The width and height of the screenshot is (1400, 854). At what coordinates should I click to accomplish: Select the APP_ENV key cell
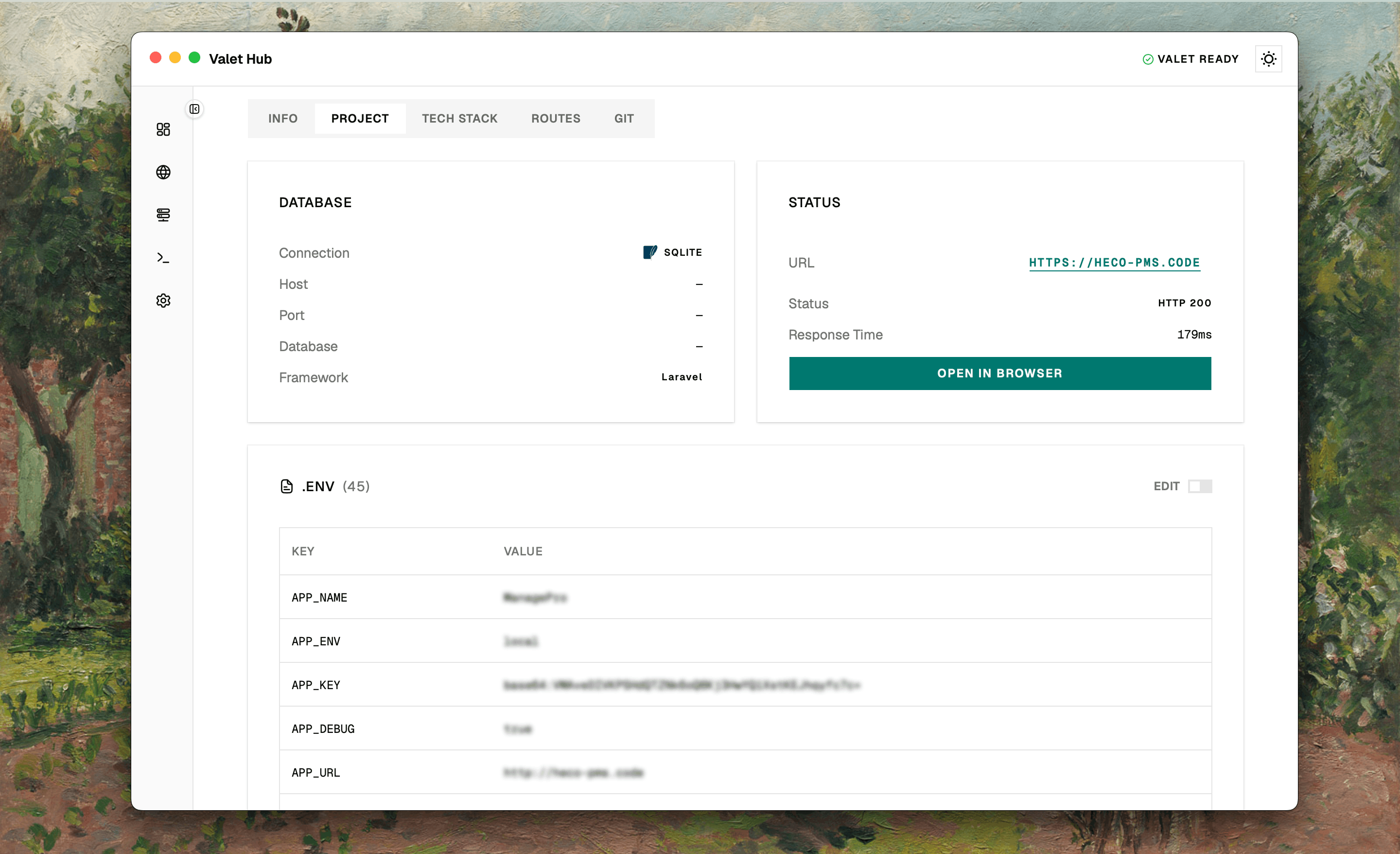tap(316, 641)
